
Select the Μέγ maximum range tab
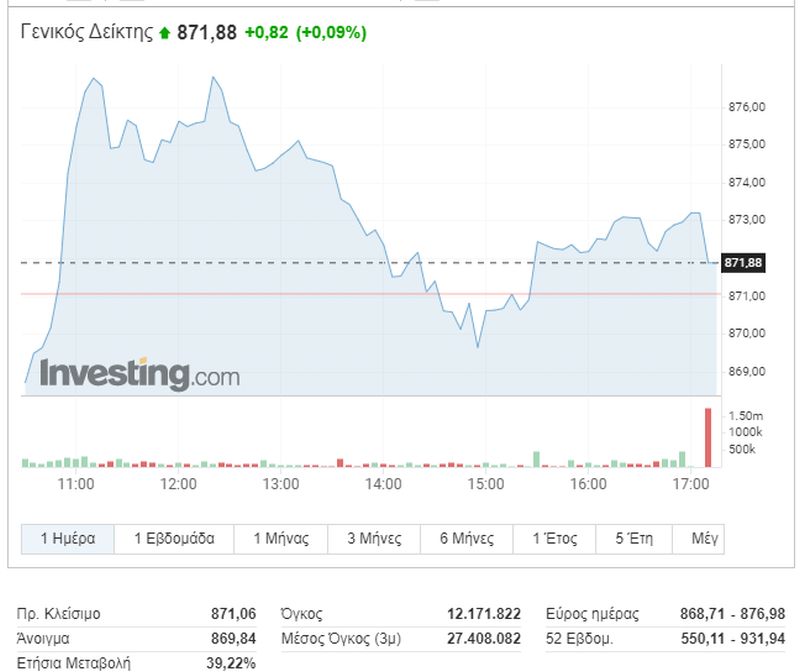[705, 538]
